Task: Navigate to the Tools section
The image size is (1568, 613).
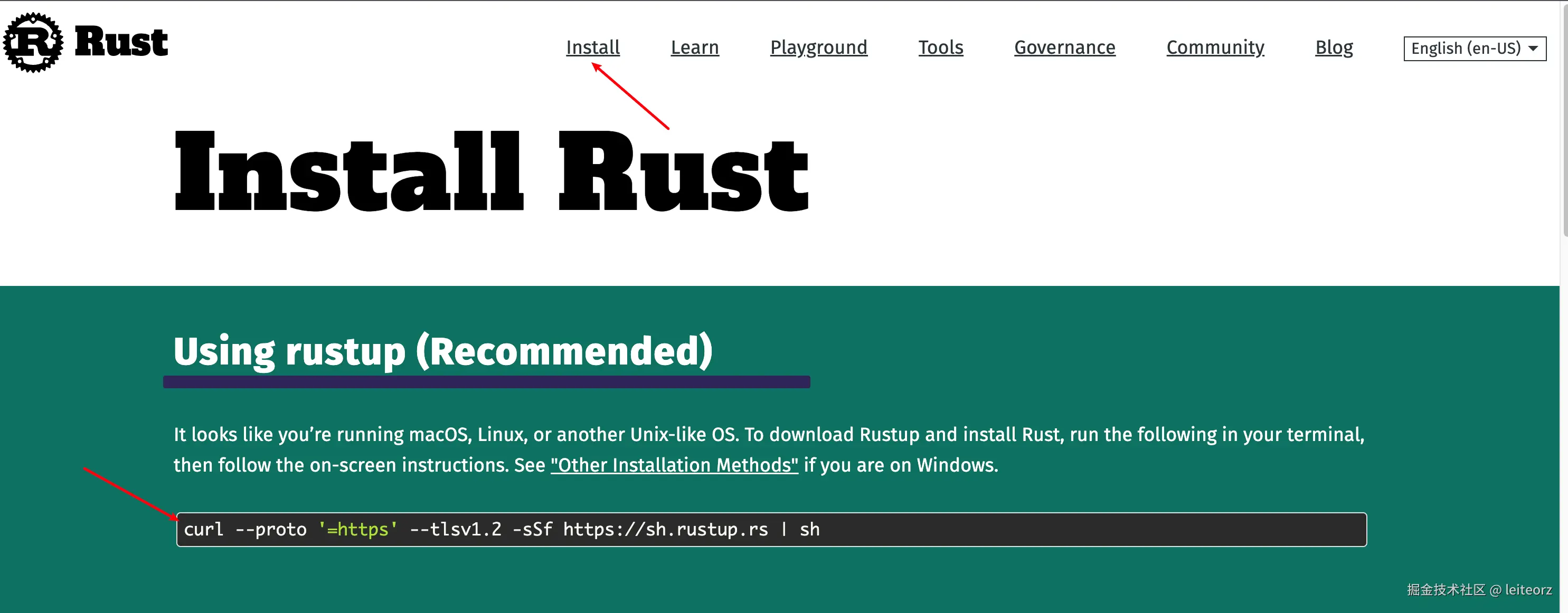Action: (940, 47)
